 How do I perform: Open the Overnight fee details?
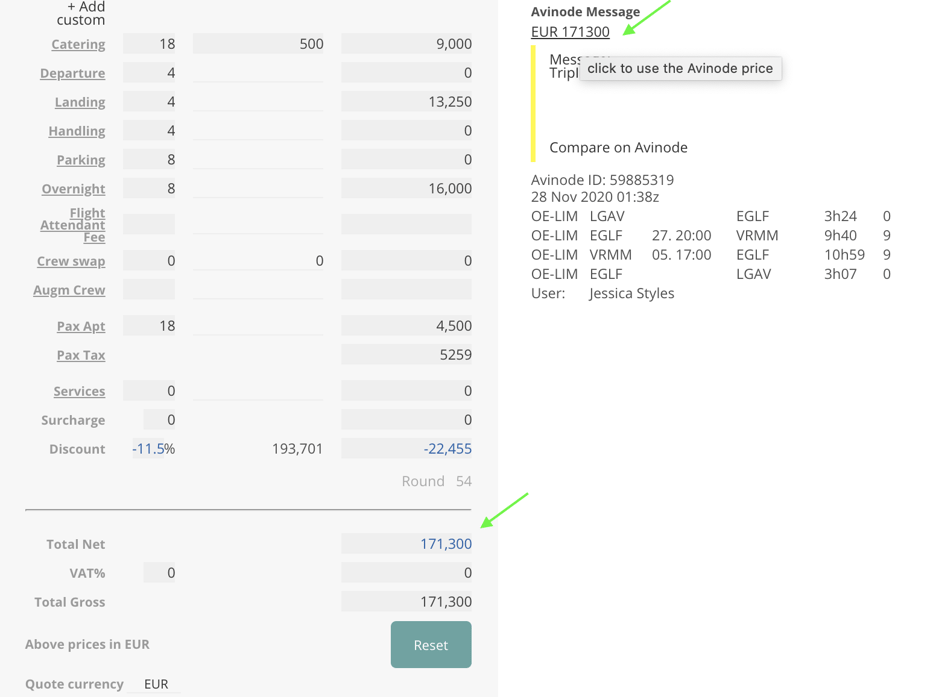pyautogui.click(x=73, y=189)
